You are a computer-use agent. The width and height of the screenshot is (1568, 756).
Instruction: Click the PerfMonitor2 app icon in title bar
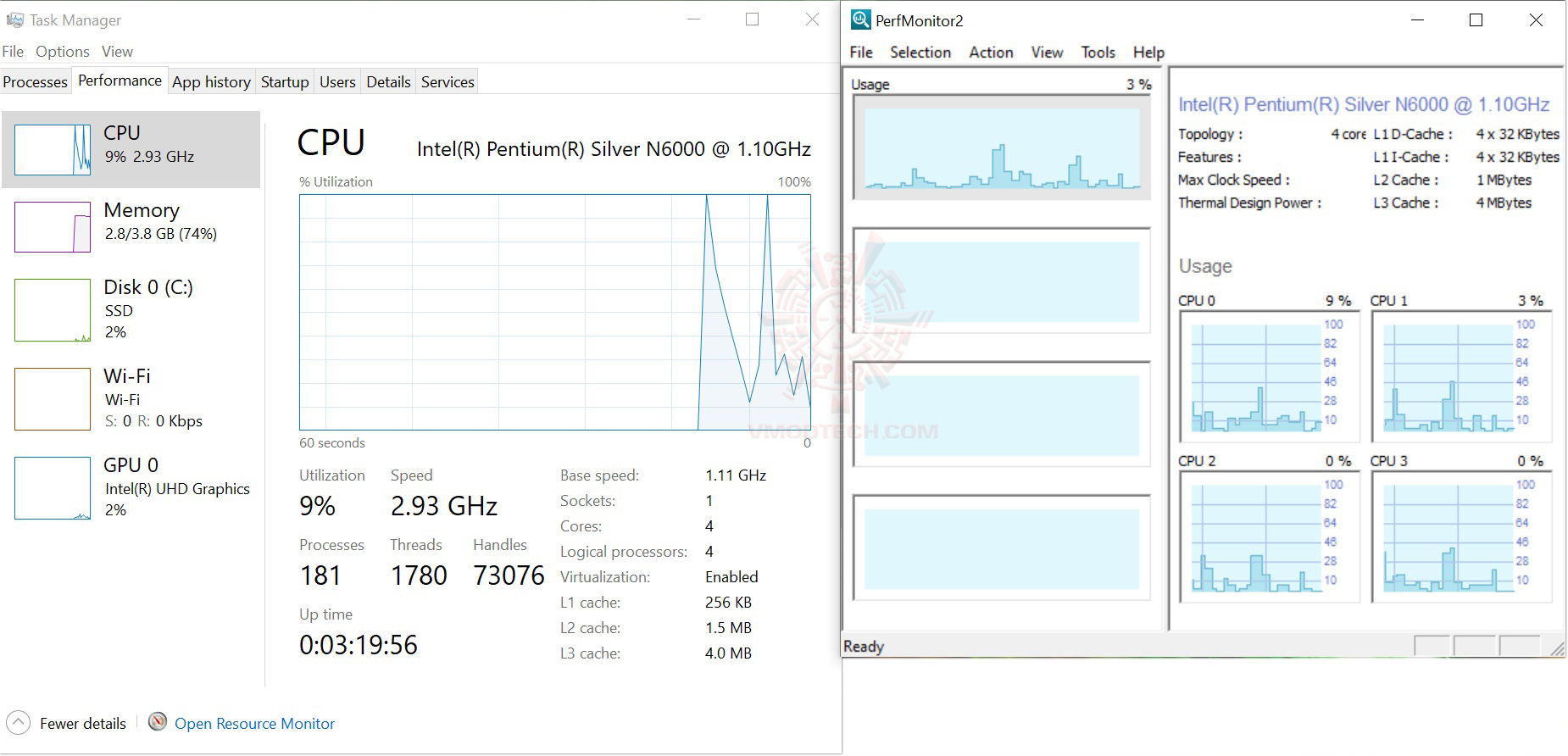860,19
